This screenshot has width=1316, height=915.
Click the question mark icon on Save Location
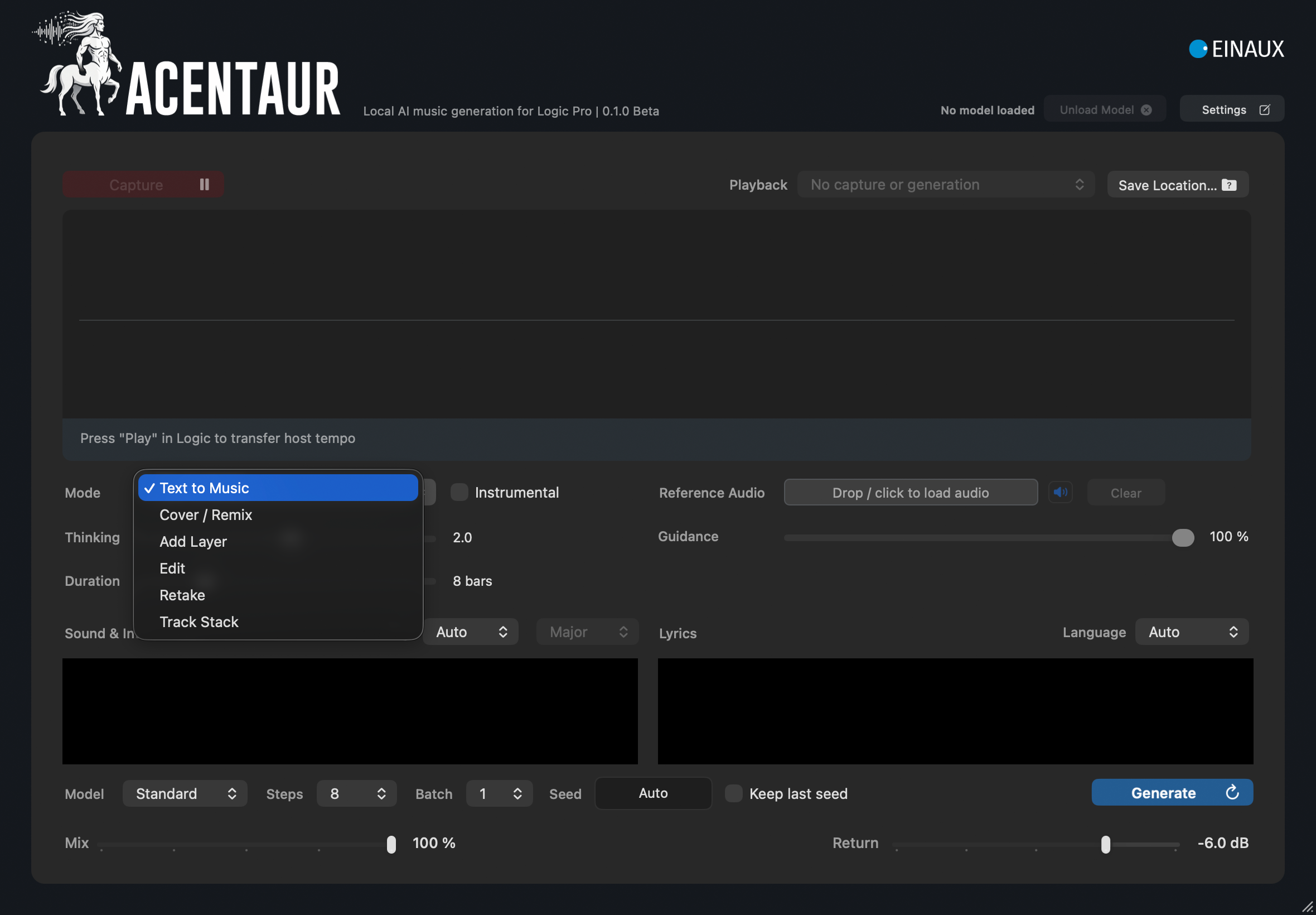[x=1229, y=185]
